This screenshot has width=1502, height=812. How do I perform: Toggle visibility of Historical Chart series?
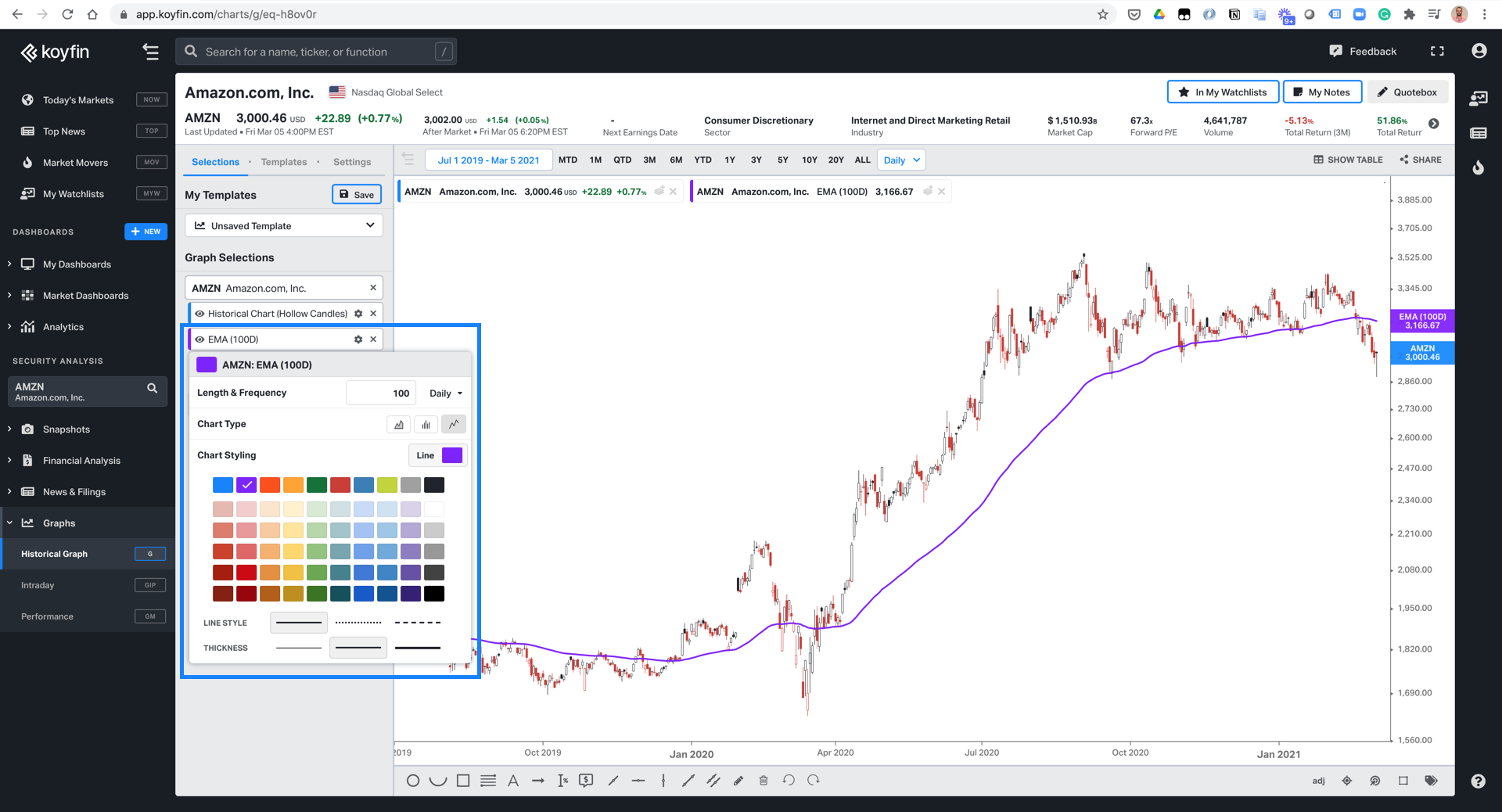click(199, 314)
